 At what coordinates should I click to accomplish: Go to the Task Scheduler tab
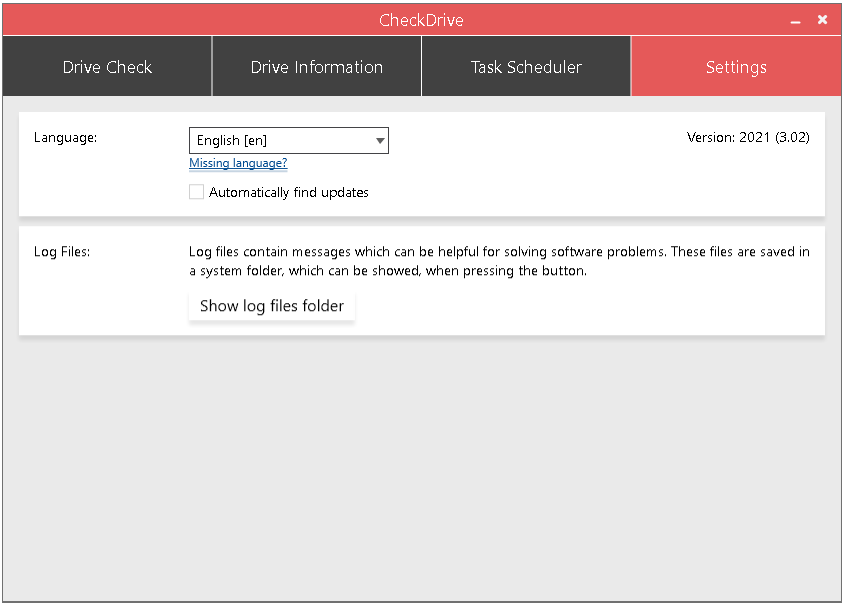pos(526,67)
